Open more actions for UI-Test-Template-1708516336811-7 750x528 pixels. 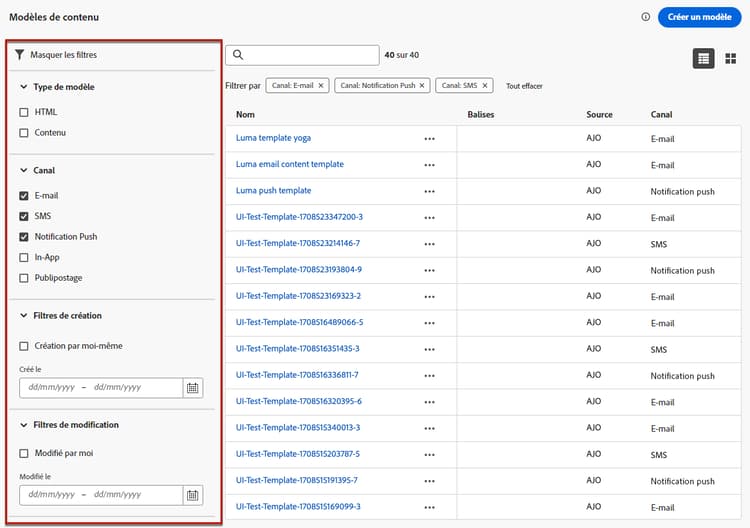(x=430, y=375)
